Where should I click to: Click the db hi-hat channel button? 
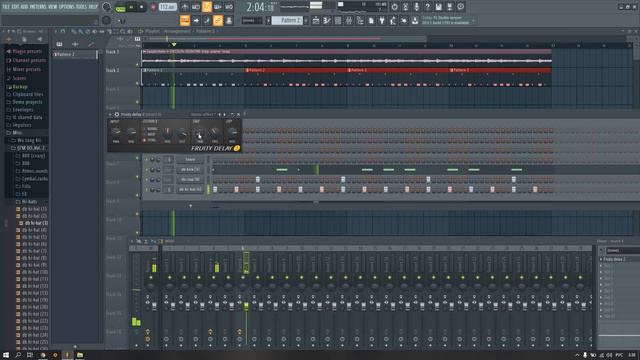(190, 189)
